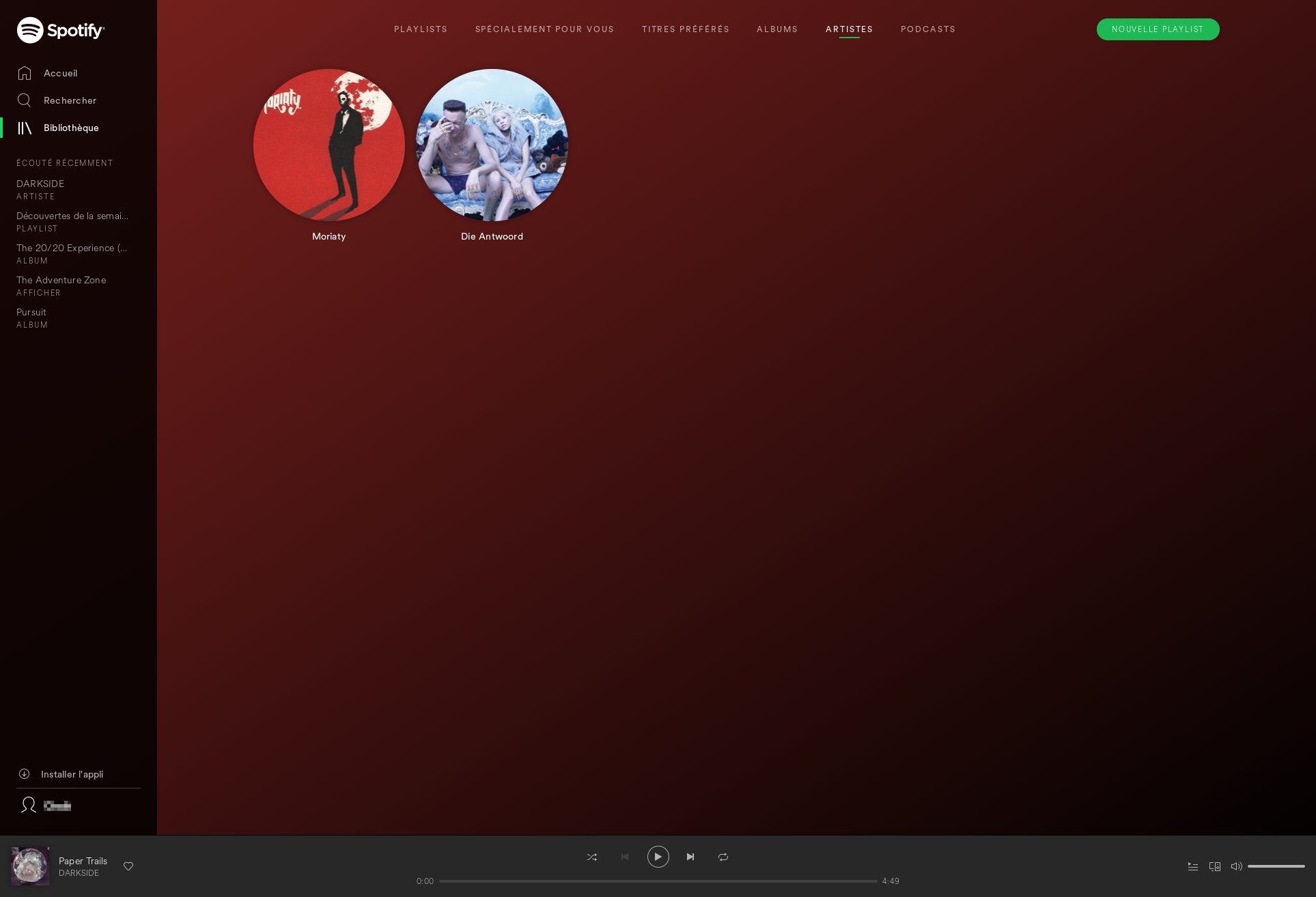Select the Artistes tab
Screen dimensions: 1316x897
pyautogui.click(x=850, y=29)
